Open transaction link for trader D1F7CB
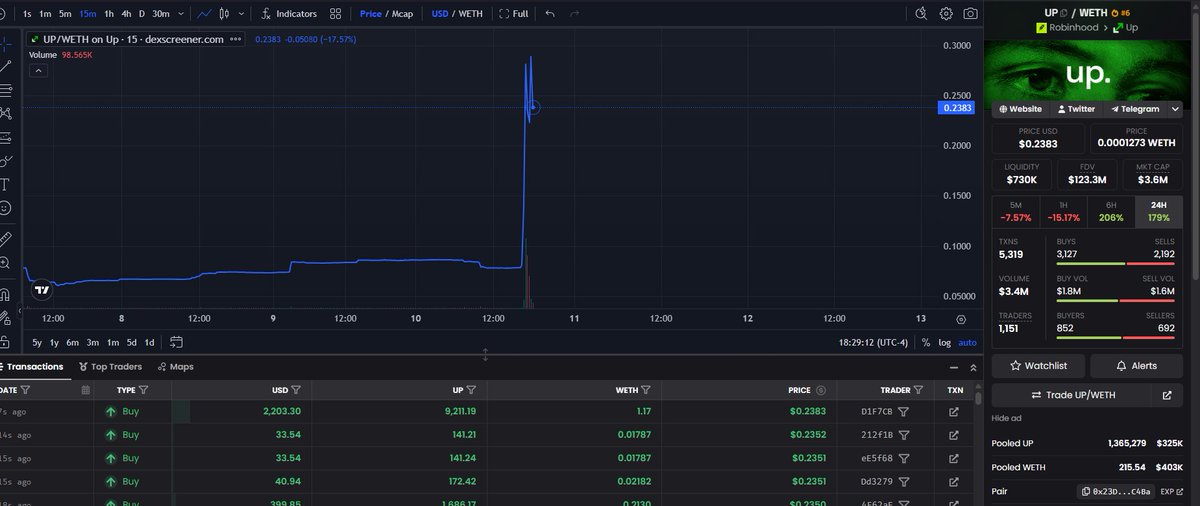 (x=954, y=411)
